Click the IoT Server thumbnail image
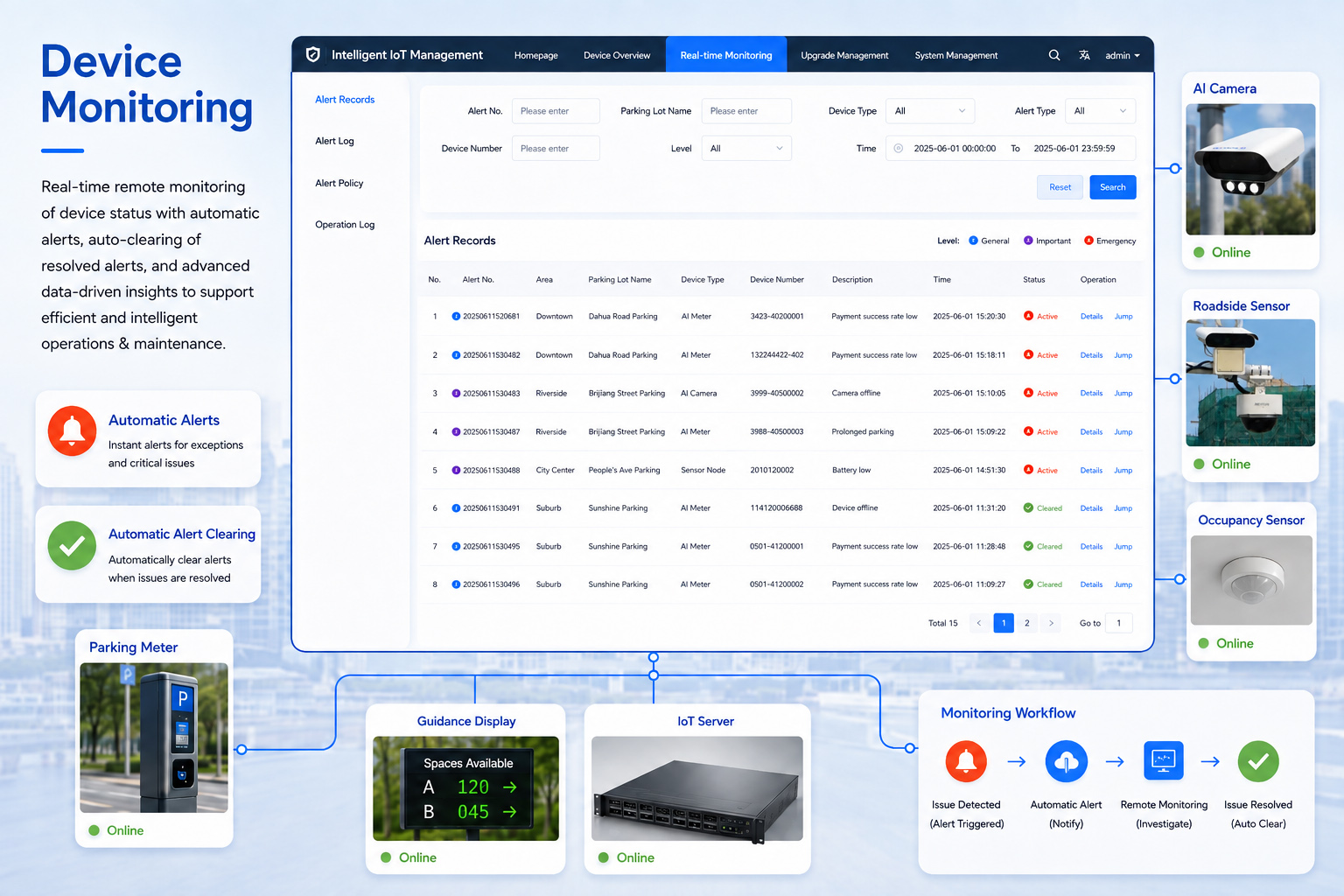Screen dimensions: 1344x896 tap(697, 788)
